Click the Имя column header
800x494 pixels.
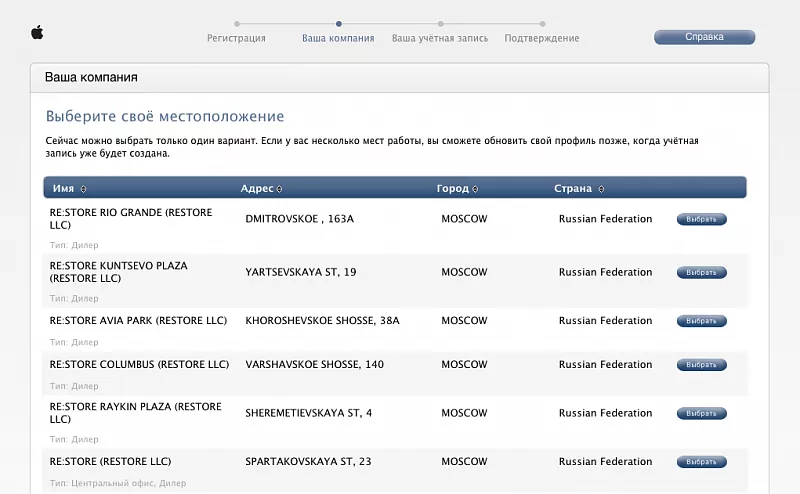coord(63,189)
